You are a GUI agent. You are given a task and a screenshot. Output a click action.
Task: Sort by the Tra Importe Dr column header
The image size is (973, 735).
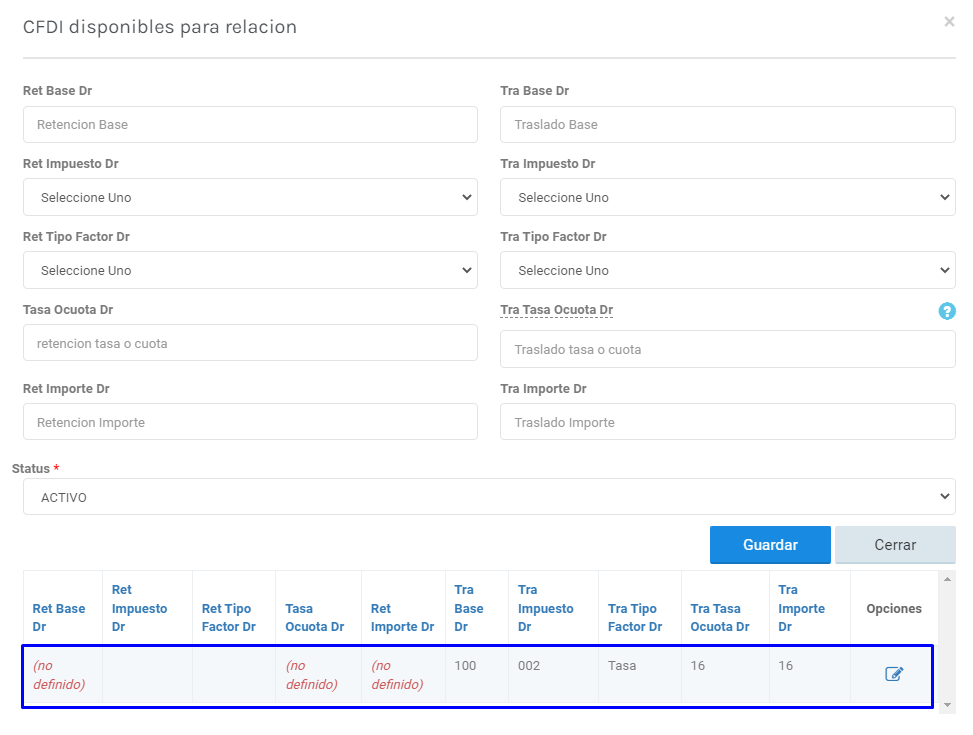[801, 608]
